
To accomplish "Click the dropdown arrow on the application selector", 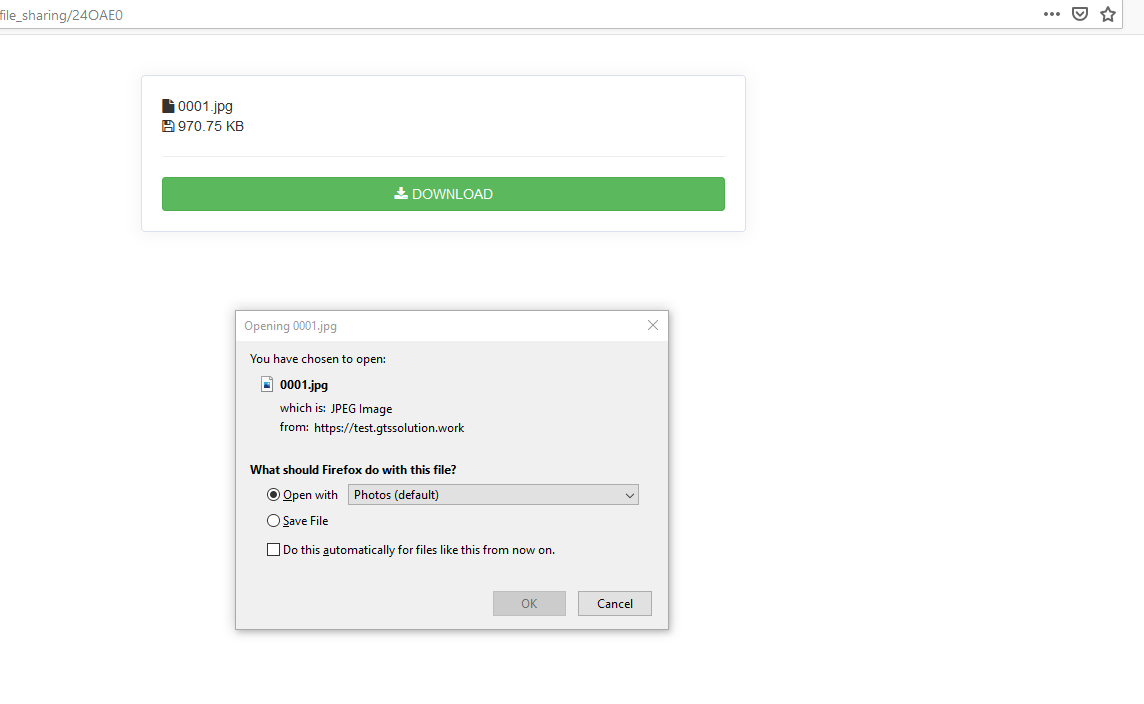I will (x=630, y=494).
